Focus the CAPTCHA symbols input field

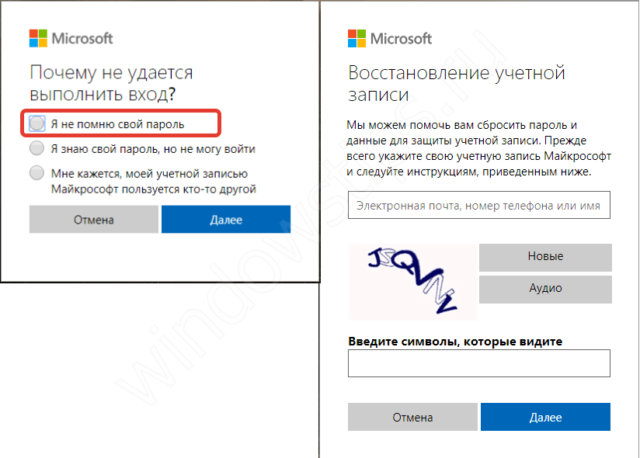pos(479,363)
